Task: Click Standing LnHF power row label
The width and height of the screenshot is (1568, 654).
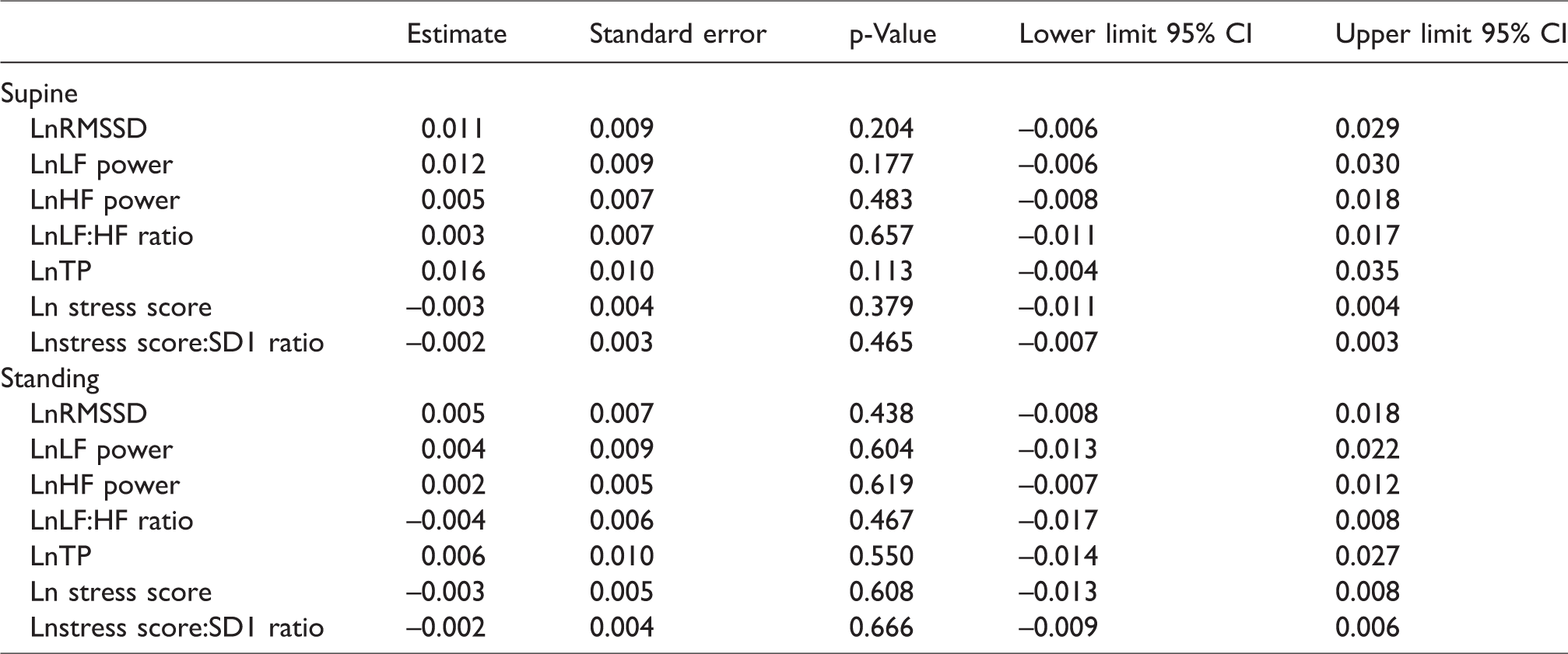Action: pos(105,485)
